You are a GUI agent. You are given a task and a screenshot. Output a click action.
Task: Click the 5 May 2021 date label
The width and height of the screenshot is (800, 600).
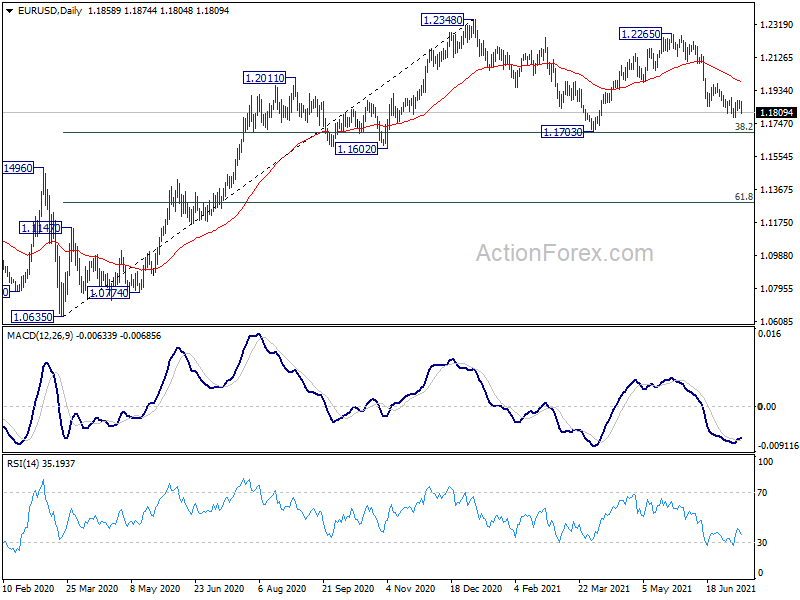(x=667, y=589)
